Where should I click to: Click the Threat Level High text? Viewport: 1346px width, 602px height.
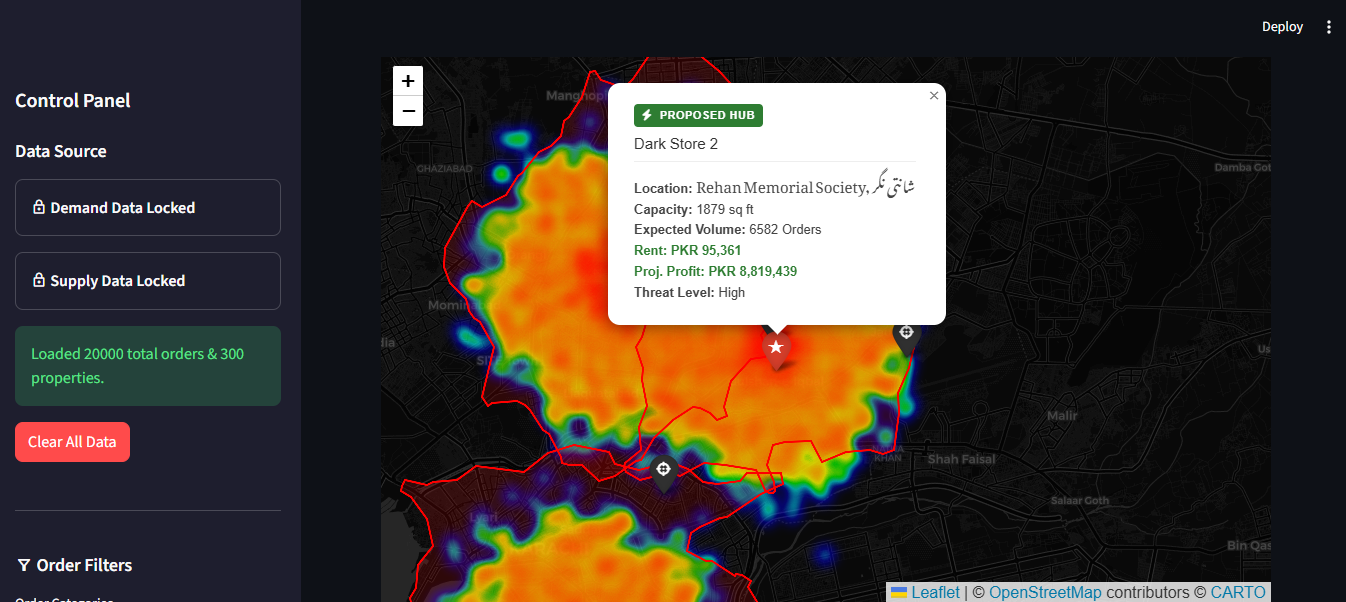[689, 292]
